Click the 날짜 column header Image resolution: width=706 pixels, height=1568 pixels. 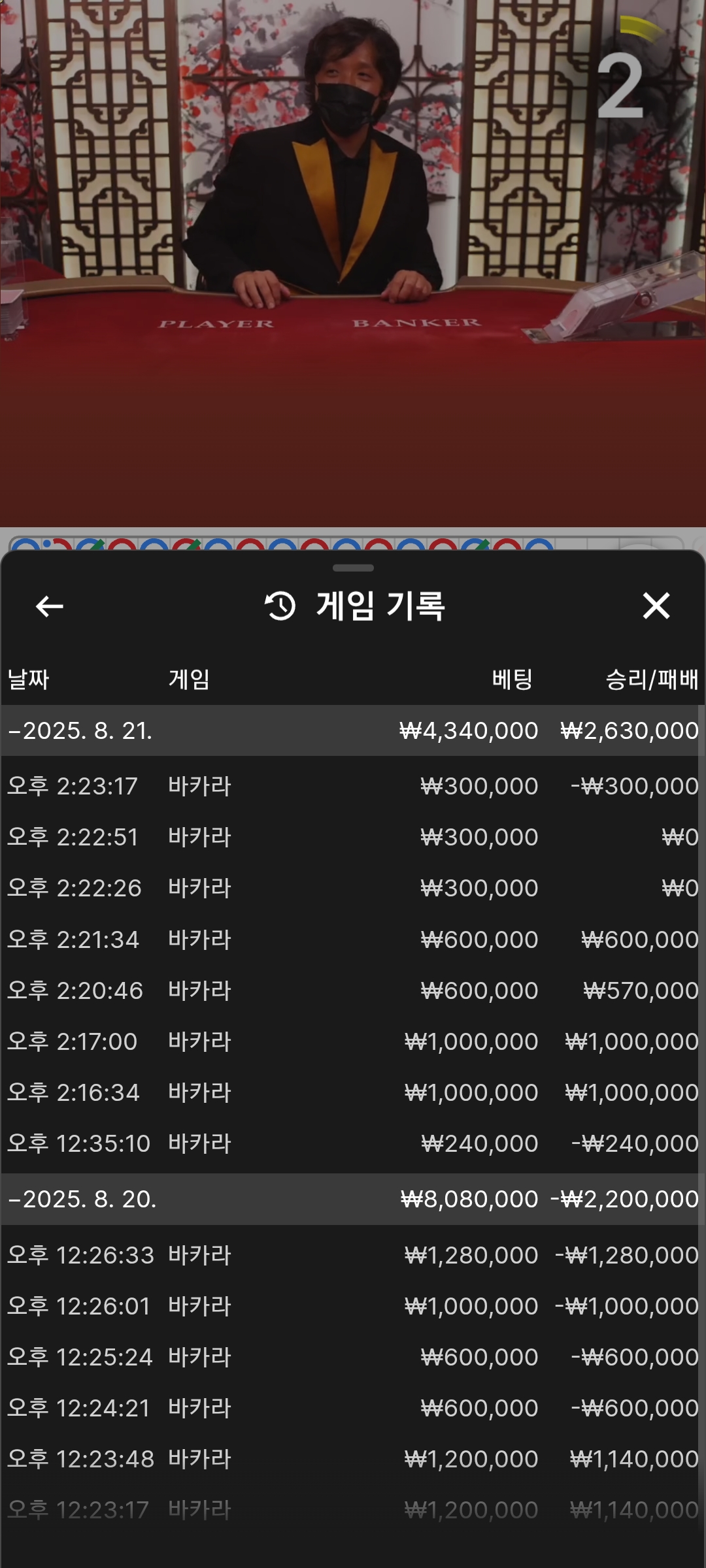28,679
